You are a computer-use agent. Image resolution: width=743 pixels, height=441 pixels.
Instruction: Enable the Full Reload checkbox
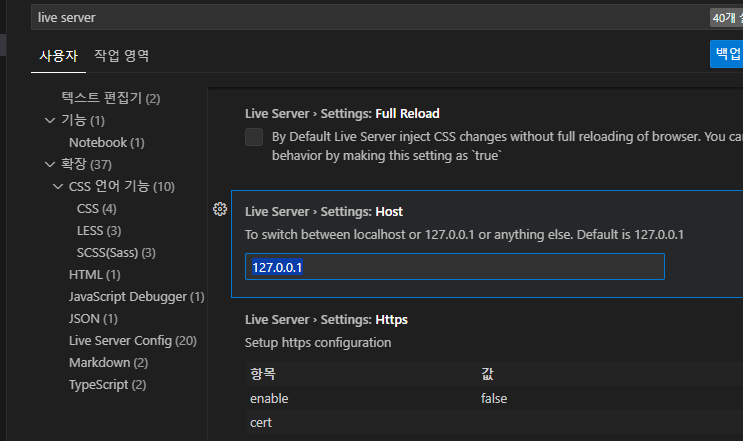click(x=254, y=137)
